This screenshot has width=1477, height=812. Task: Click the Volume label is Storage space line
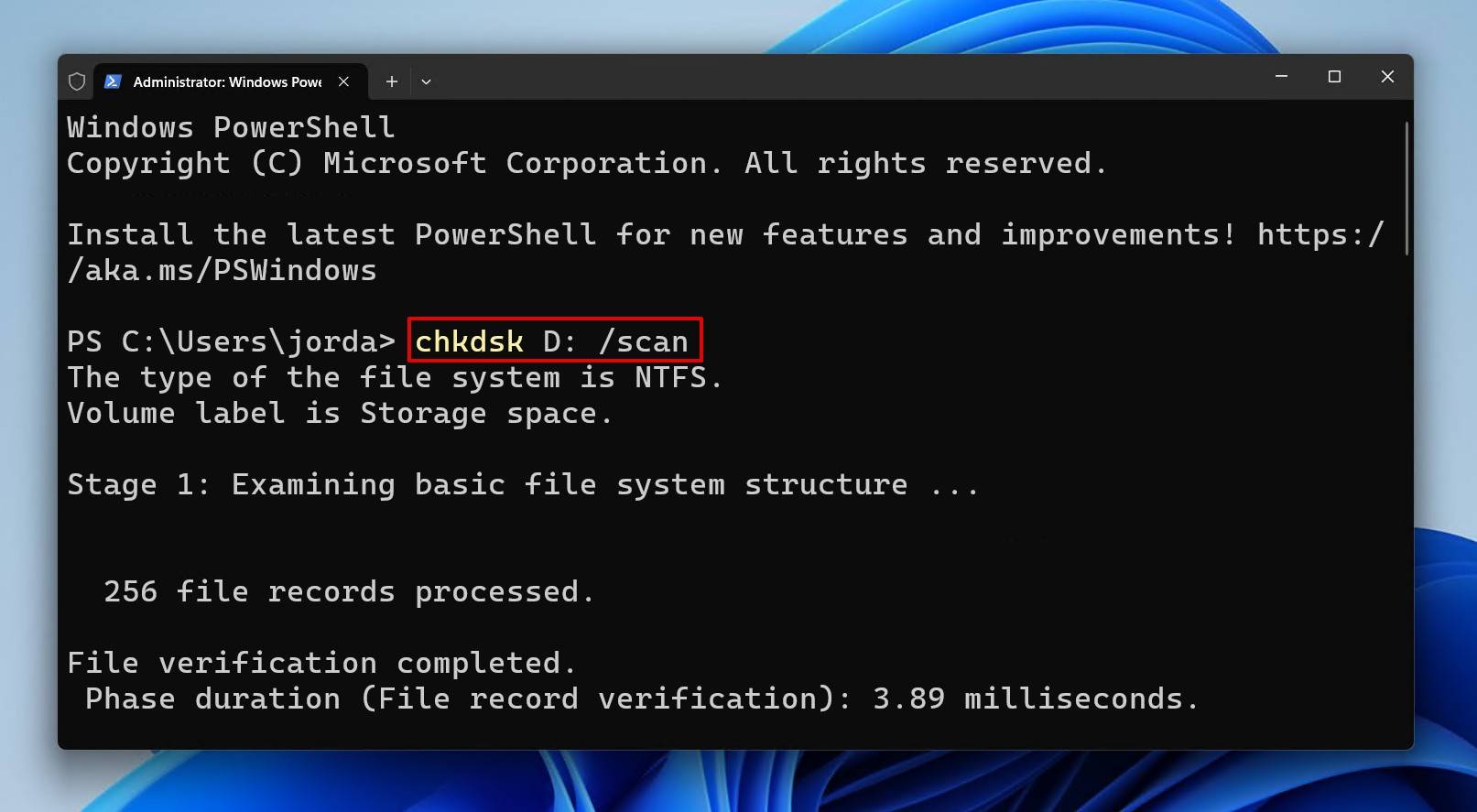click(339, 413)
